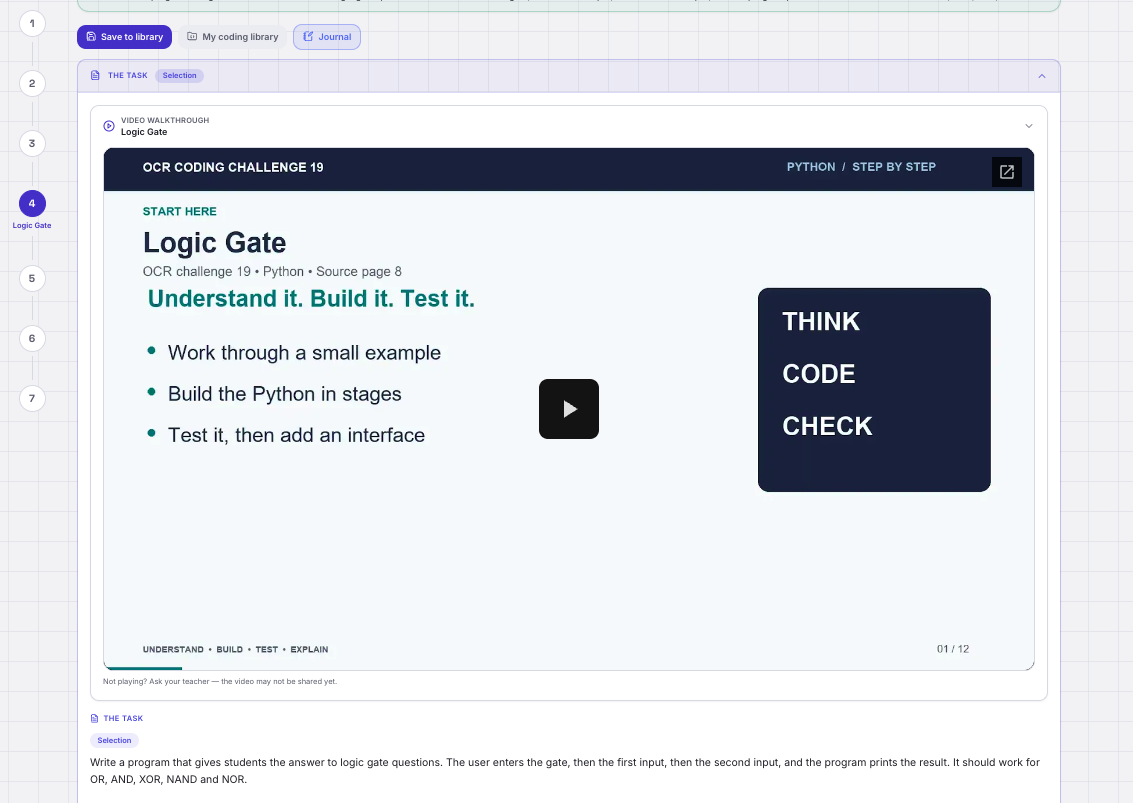Go to step 6 in sidebar
The image size is (1133, 803).
click(32, 339)
